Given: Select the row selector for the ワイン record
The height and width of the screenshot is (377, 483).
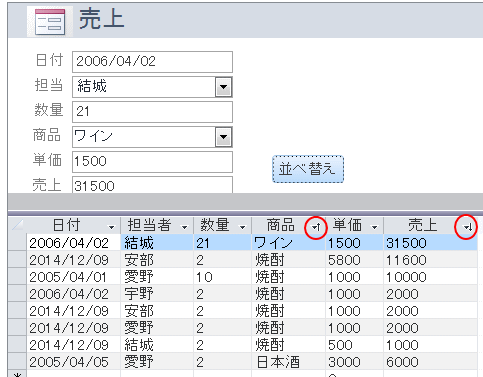Looking at the screenshot, I should tap(17, 242).
